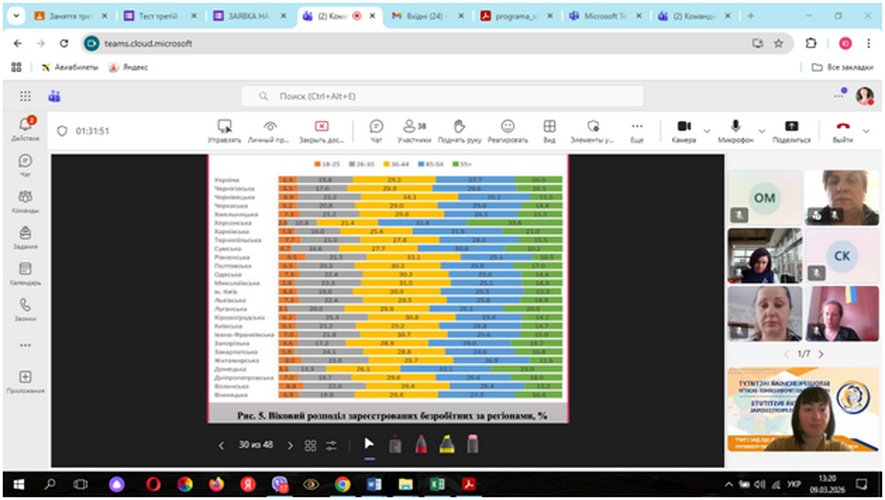Open the meeting chat panel
This screenshot has height=500, width=885.
pyautogui.click(x=376, y=131)
